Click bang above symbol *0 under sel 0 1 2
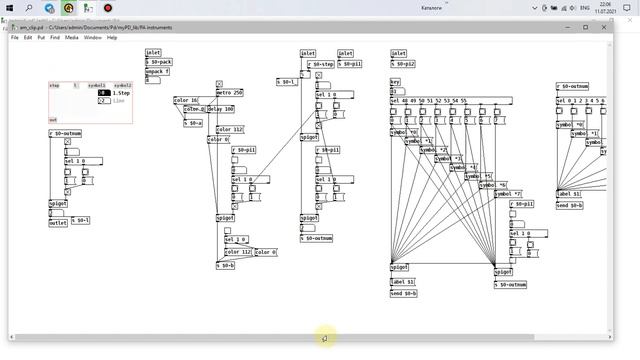The height and width of the screenshot is (360, 640). 559,111
